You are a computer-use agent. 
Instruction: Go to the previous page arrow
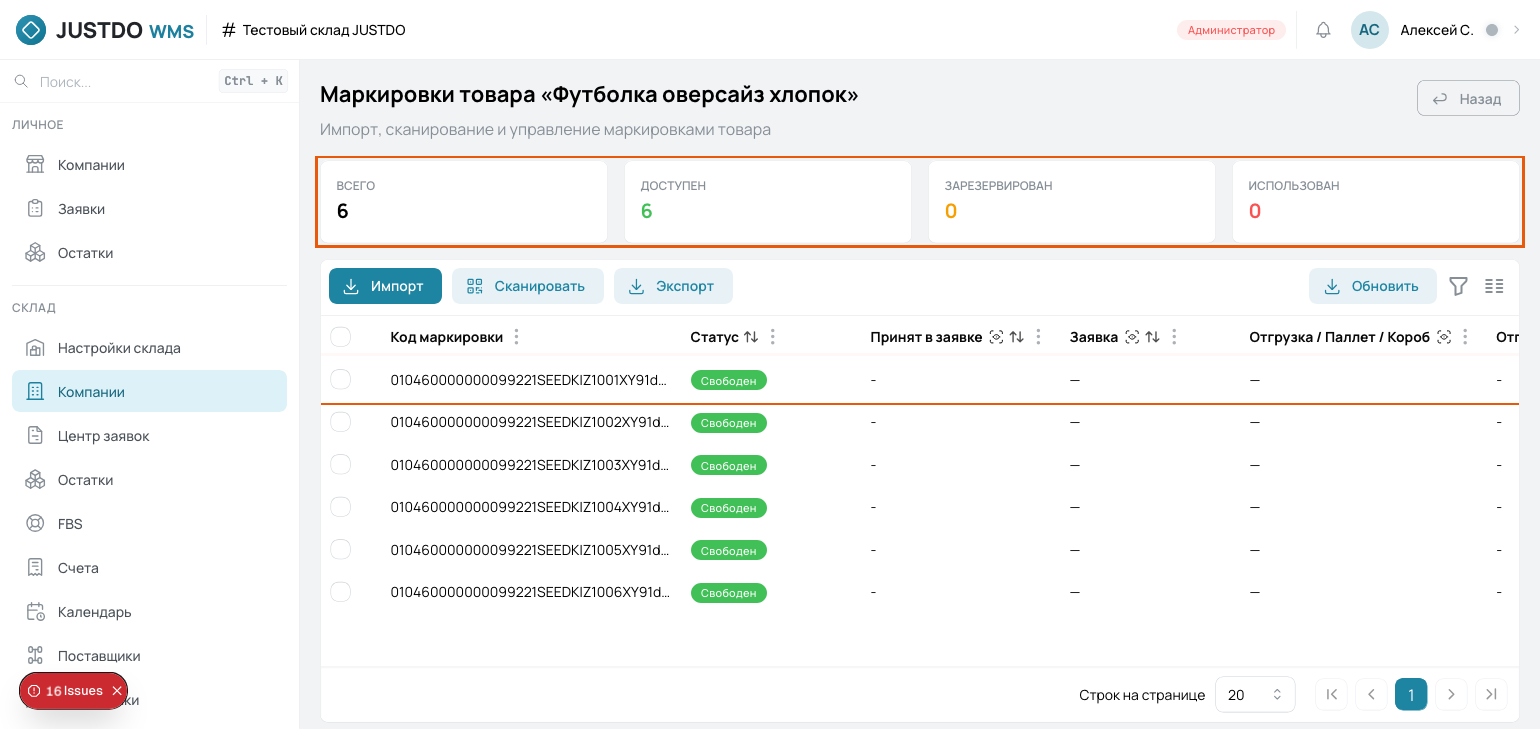pos(1371,695)
